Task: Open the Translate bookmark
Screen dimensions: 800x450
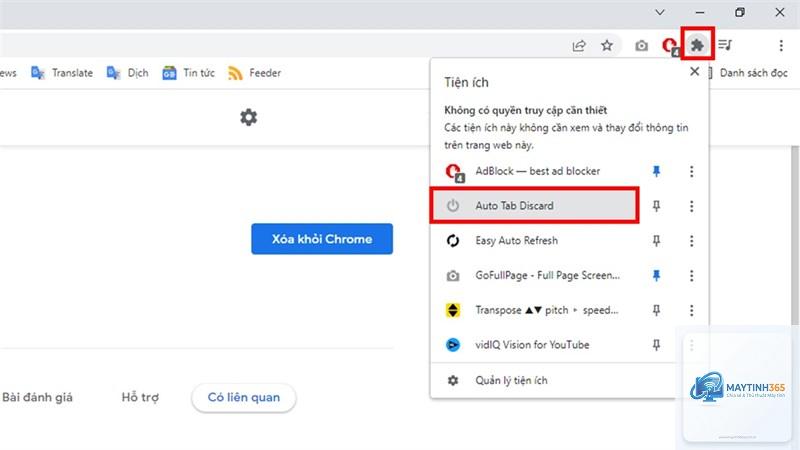Action: click(62, 73)
